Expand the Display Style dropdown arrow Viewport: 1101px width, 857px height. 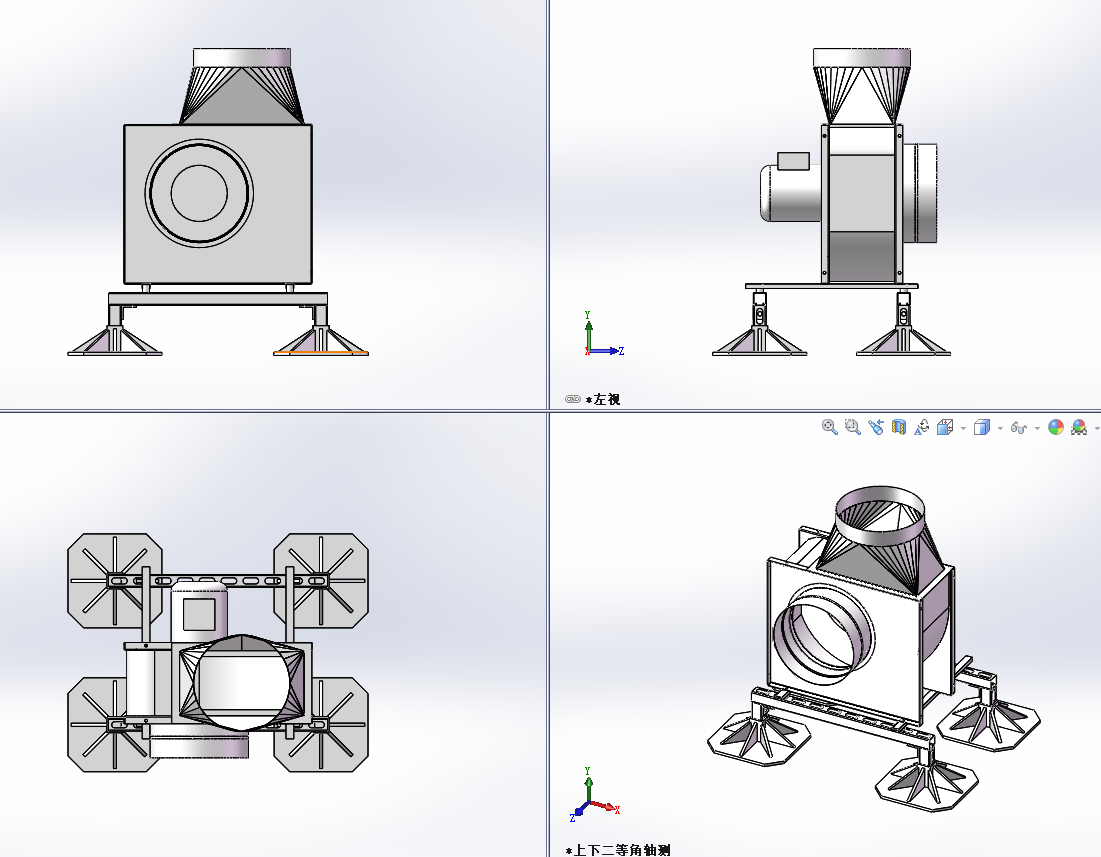pos(1000,428)
